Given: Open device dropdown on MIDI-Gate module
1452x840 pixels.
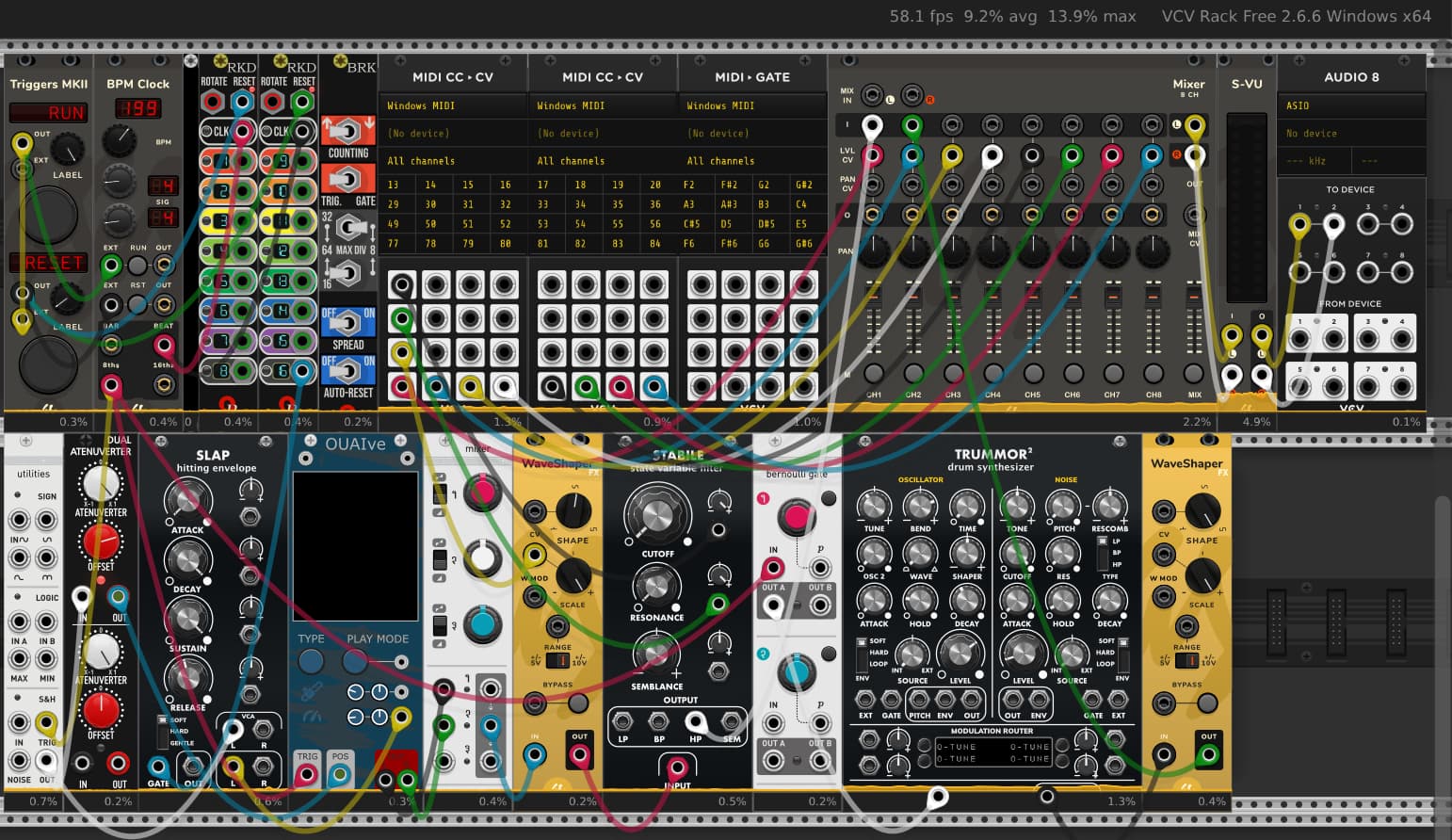Looking at the screenshot, I should [751, 133].
